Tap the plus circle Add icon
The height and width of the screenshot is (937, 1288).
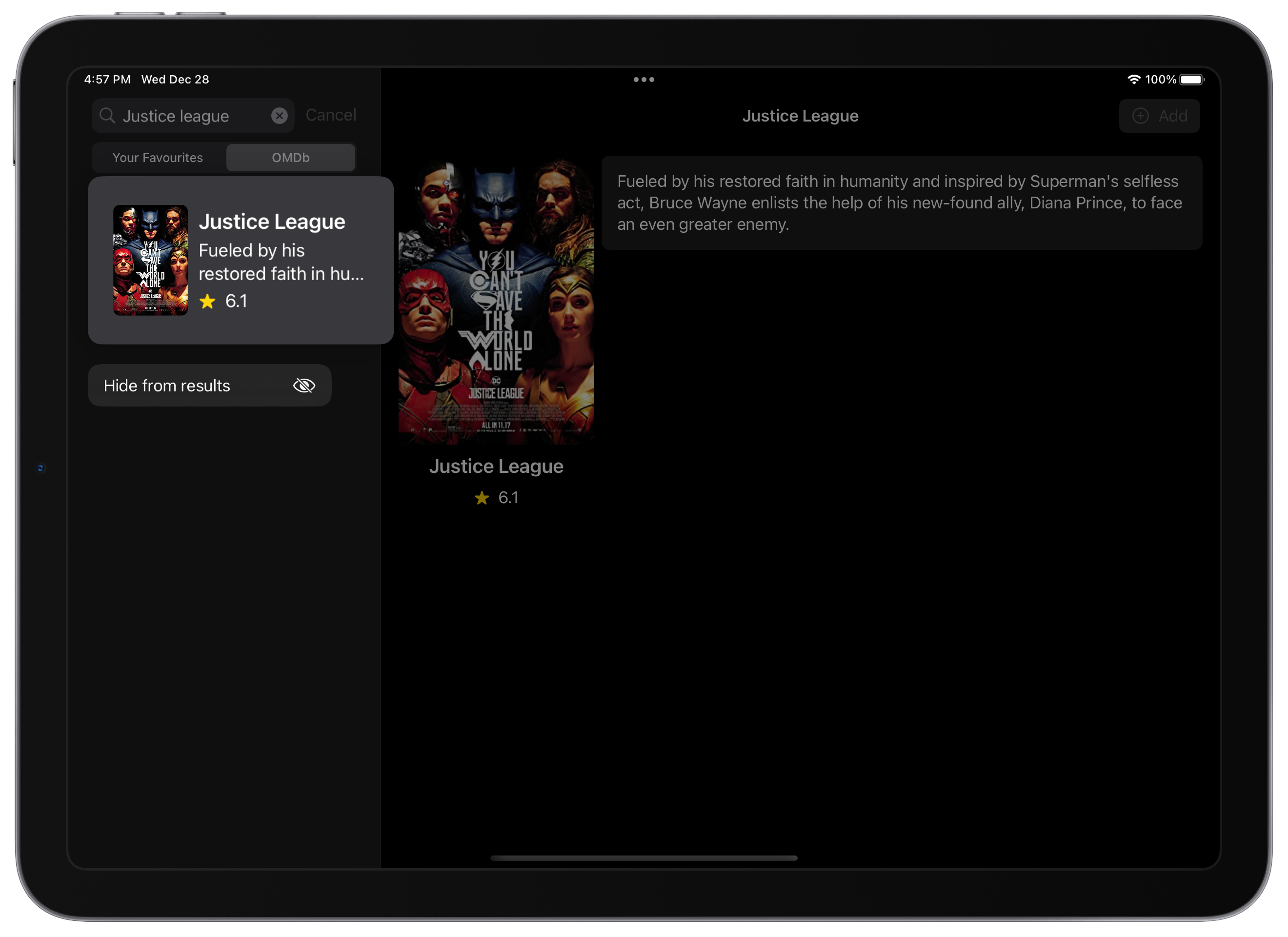point(1140,116)
